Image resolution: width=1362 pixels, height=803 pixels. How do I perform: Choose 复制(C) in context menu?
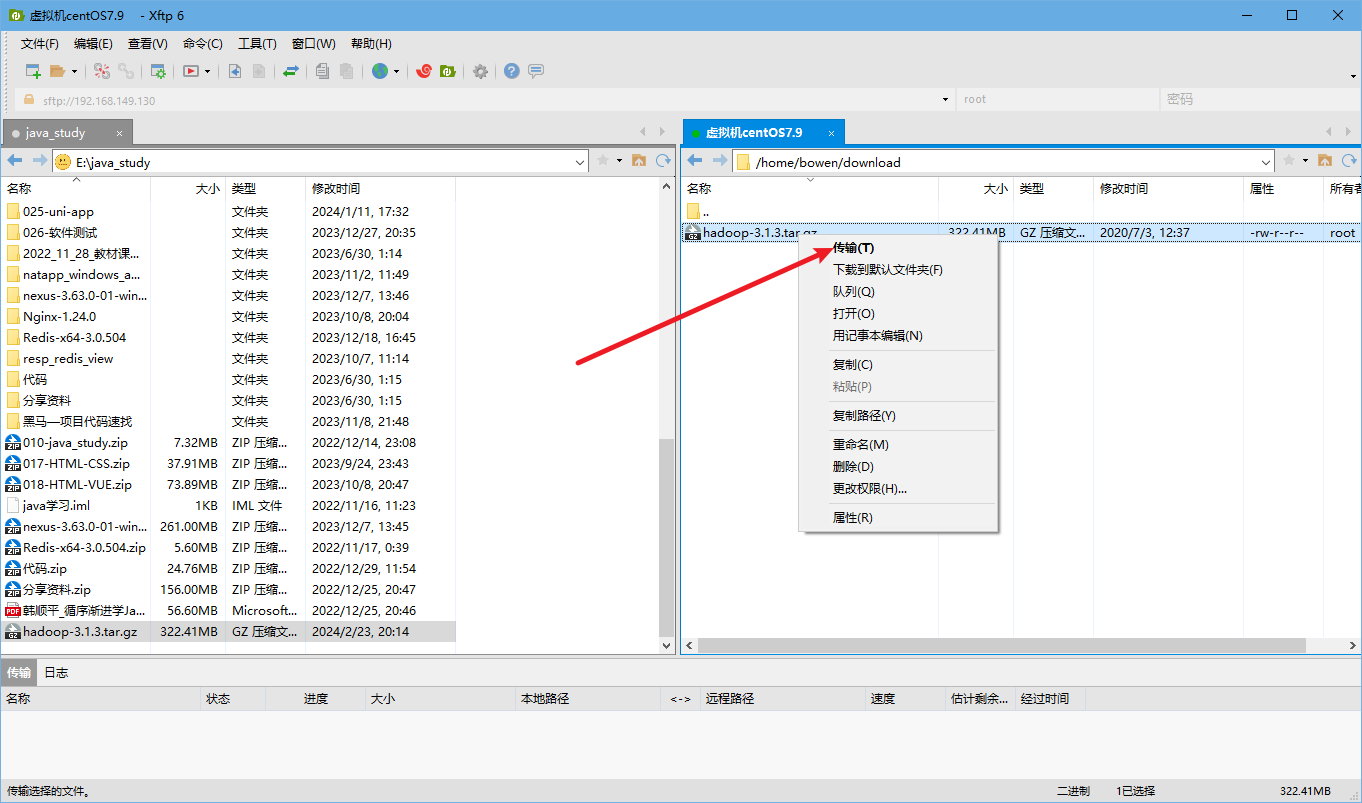click(898, 365)
